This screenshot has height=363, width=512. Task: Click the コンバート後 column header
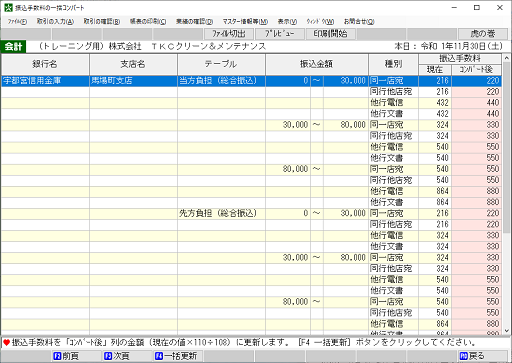(476, 70)
